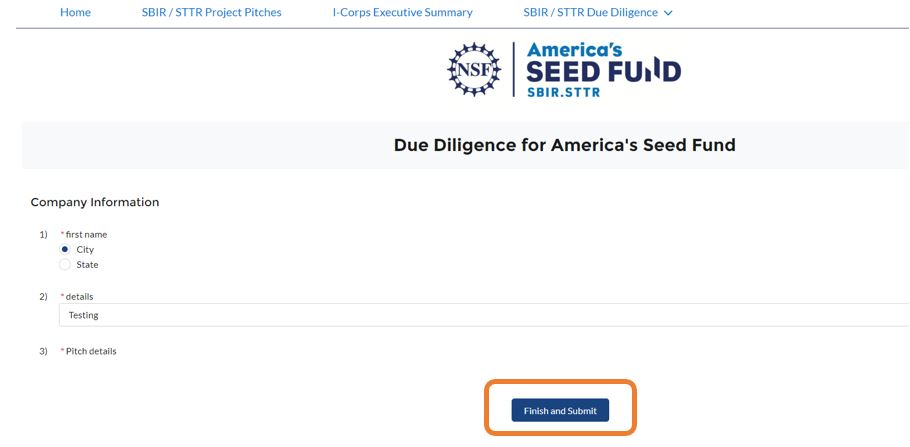Click the details text field containing Testing

pos(480,315)
